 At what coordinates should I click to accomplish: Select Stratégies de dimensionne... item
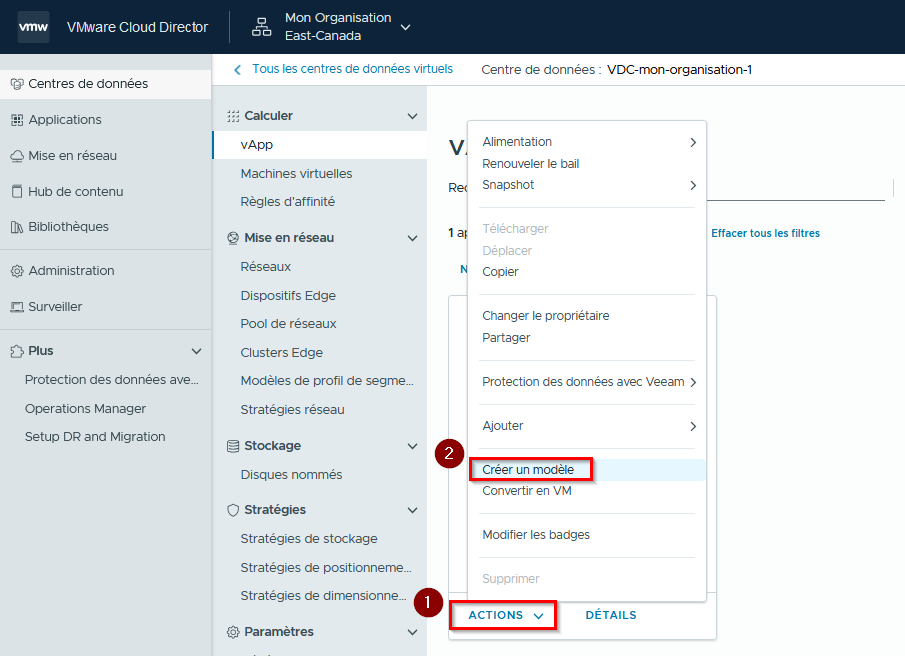(x=323, y=596)
